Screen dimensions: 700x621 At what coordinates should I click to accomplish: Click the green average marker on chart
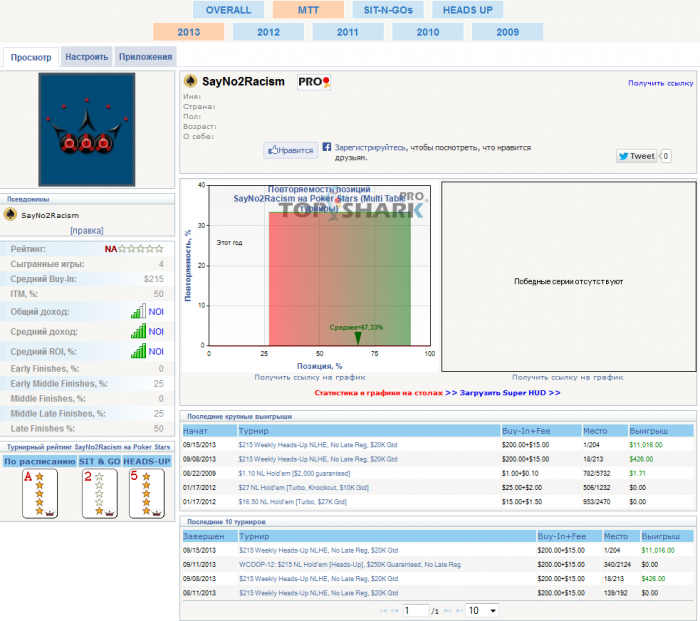click(358, 338)
